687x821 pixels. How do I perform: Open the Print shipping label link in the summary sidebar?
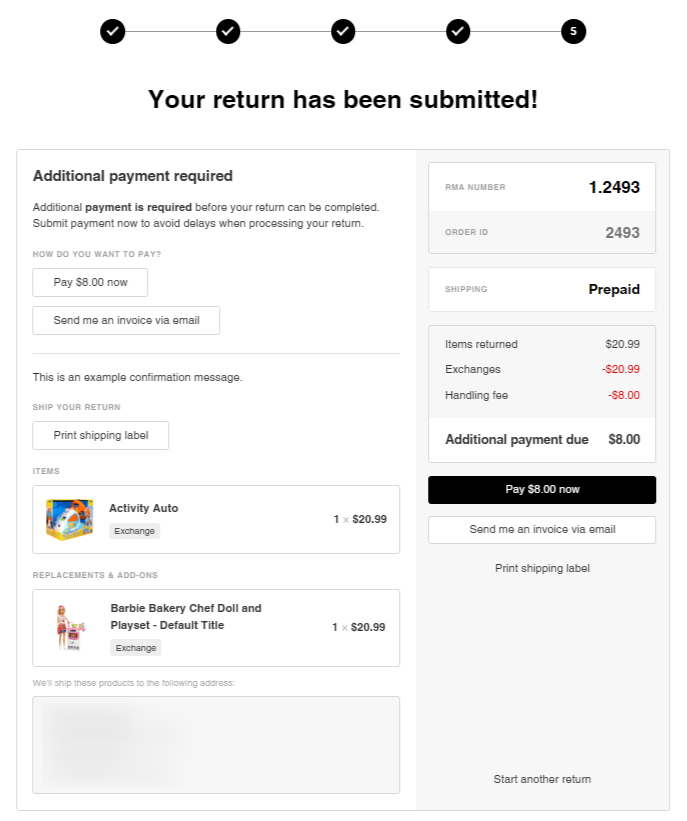tap(542, 568)
